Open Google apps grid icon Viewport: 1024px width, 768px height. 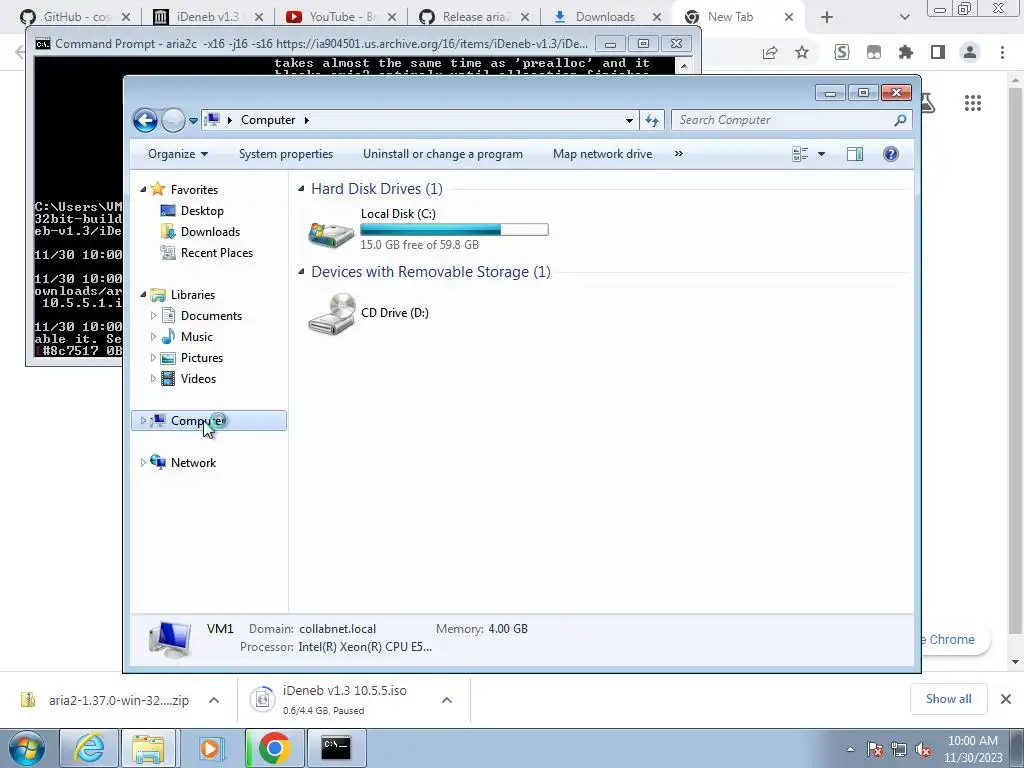coord(972,103)
